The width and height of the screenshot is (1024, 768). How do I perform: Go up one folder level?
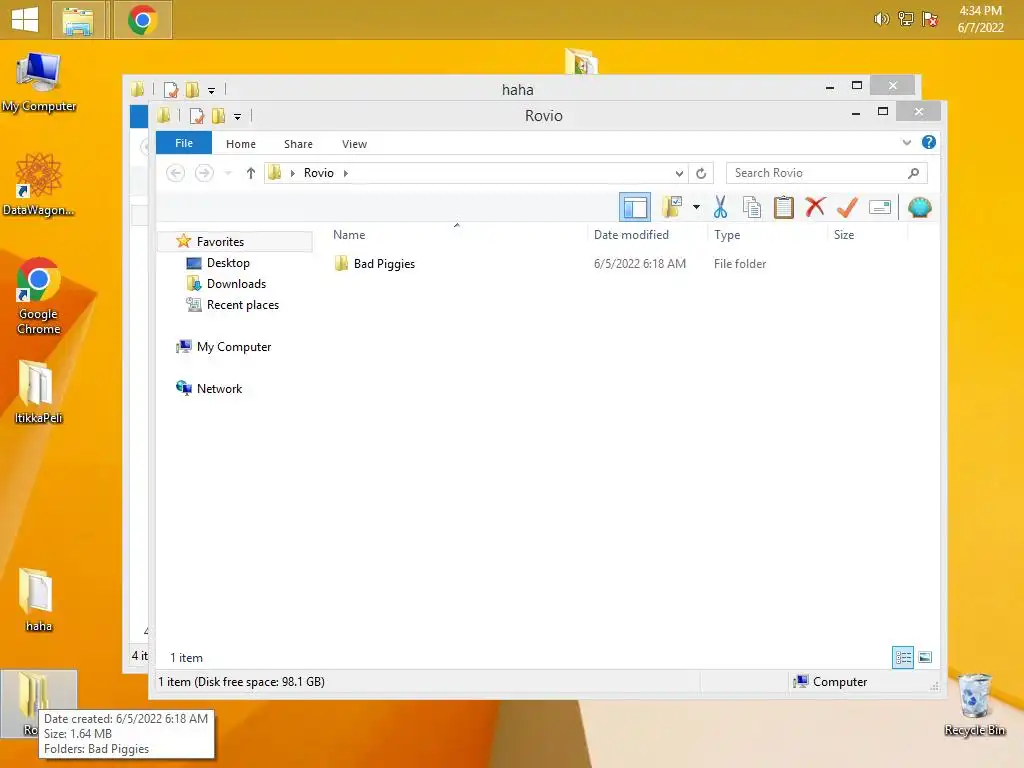[x=250, y=173]
